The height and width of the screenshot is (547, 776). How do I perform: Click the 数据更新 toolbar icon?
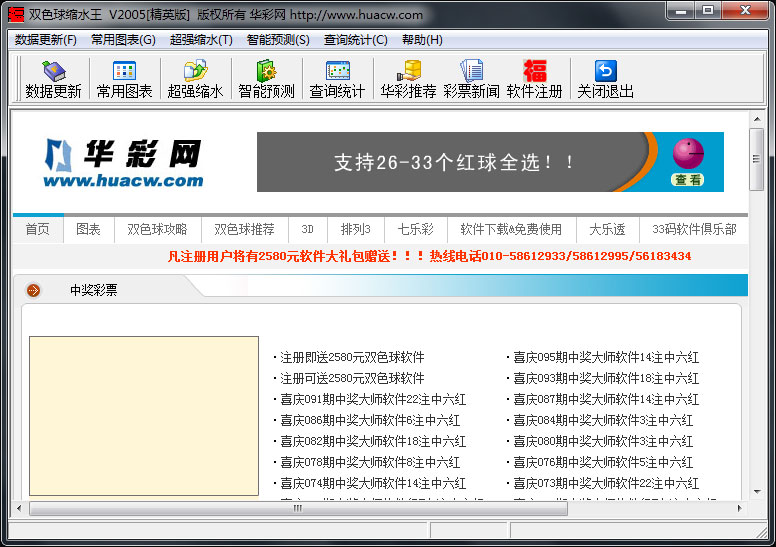click(x=53, y=79)
